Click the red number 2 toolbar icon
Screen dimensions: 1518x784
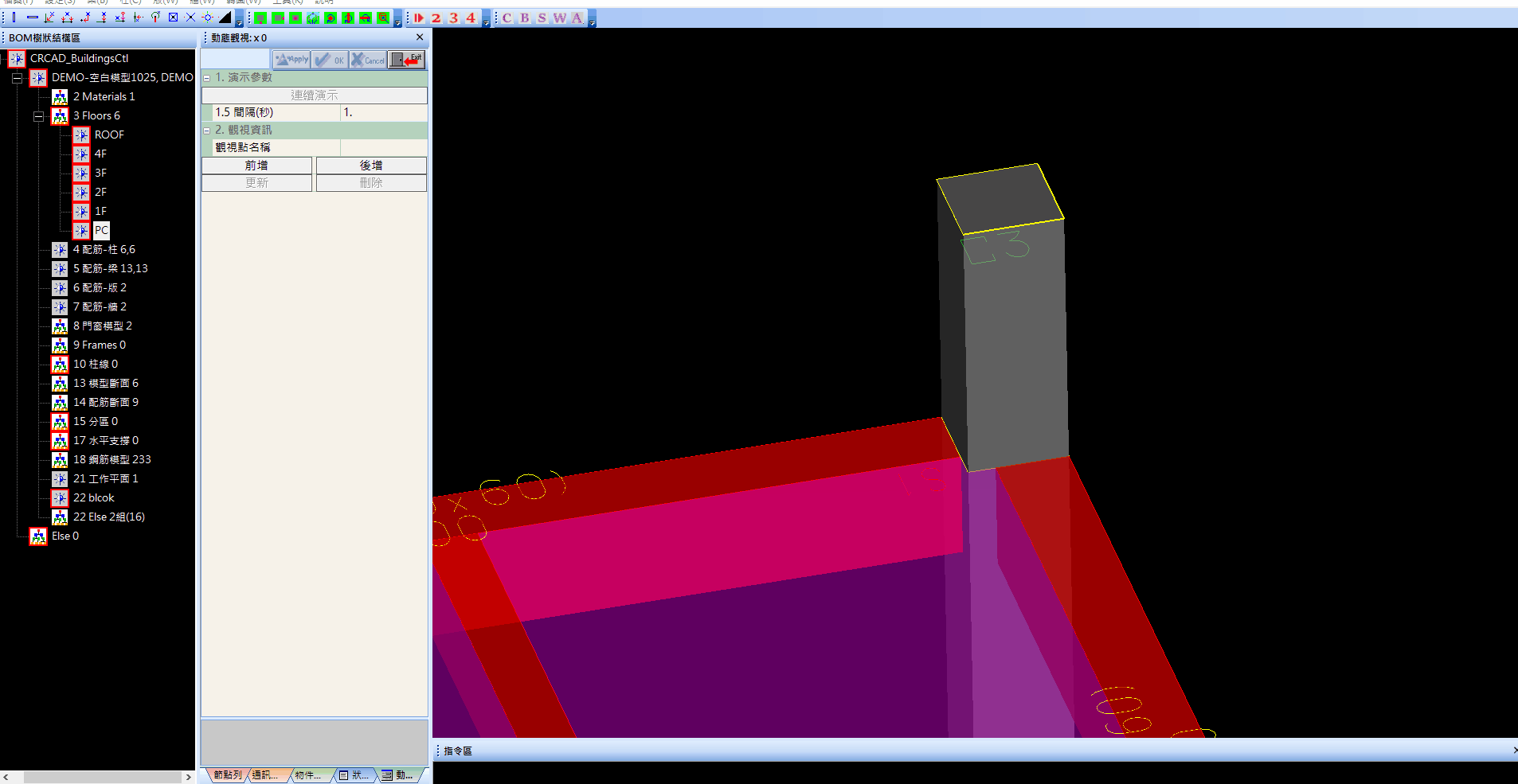[436, 18]
